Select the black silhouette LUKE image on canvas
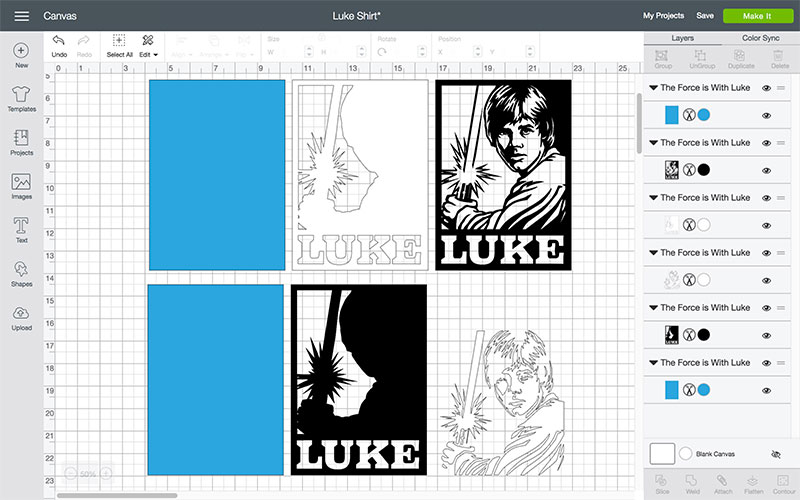Viewport: 800px width, 500px height. tap(359, 380)
